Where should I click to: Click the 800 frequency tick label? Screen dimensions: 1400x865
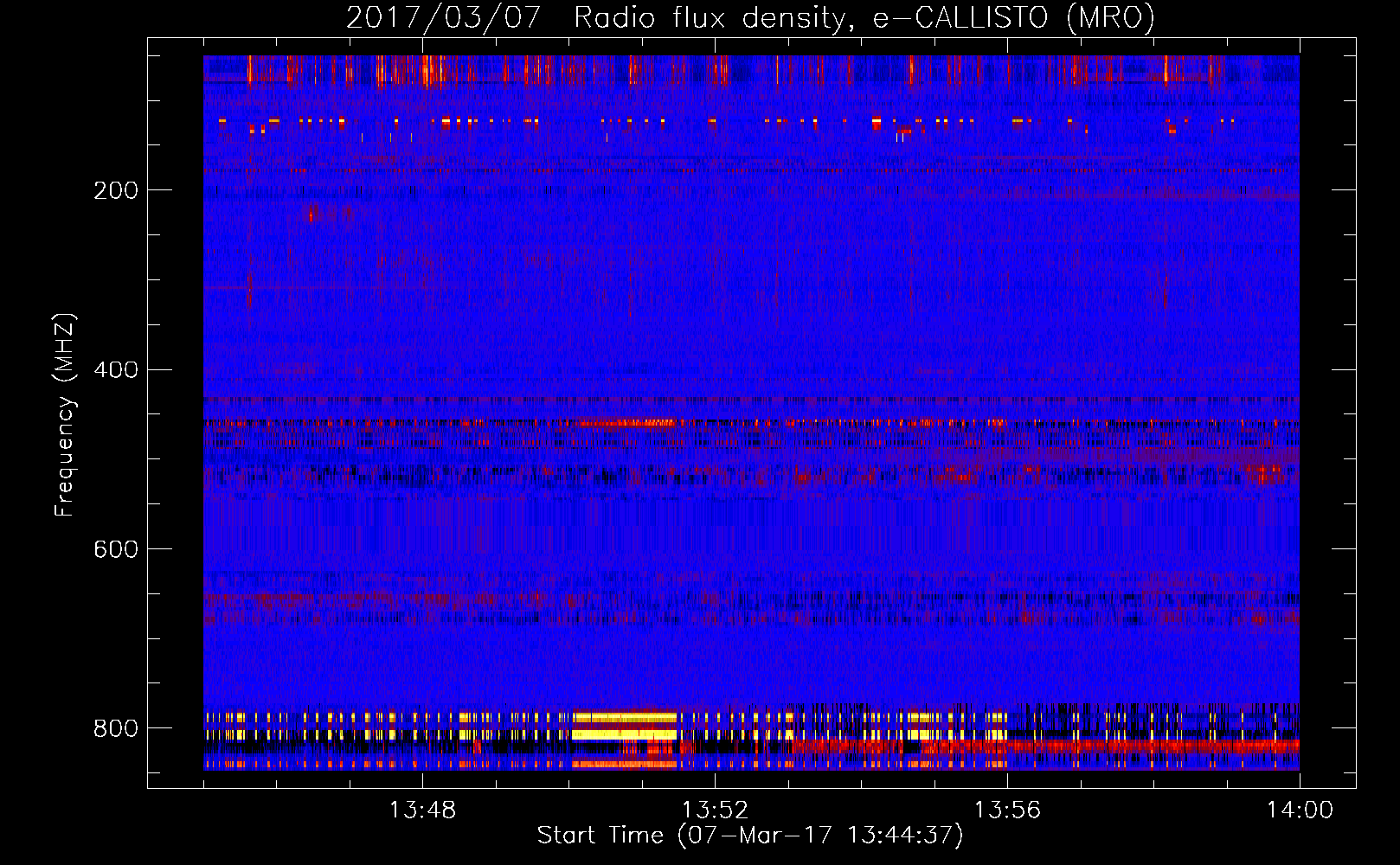click(116, 728)
